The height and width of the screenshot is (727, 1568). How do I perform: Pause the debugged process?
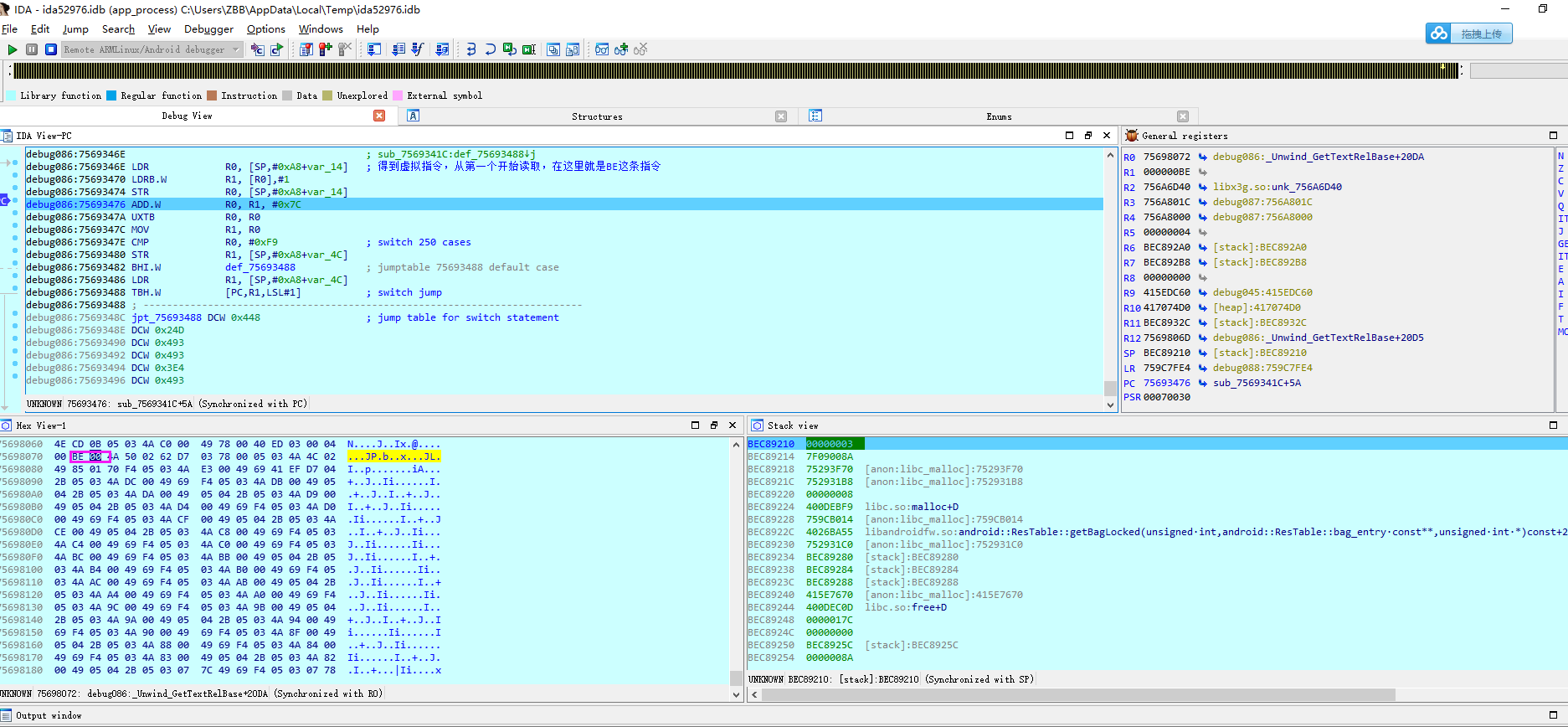(x=32, y=49)
